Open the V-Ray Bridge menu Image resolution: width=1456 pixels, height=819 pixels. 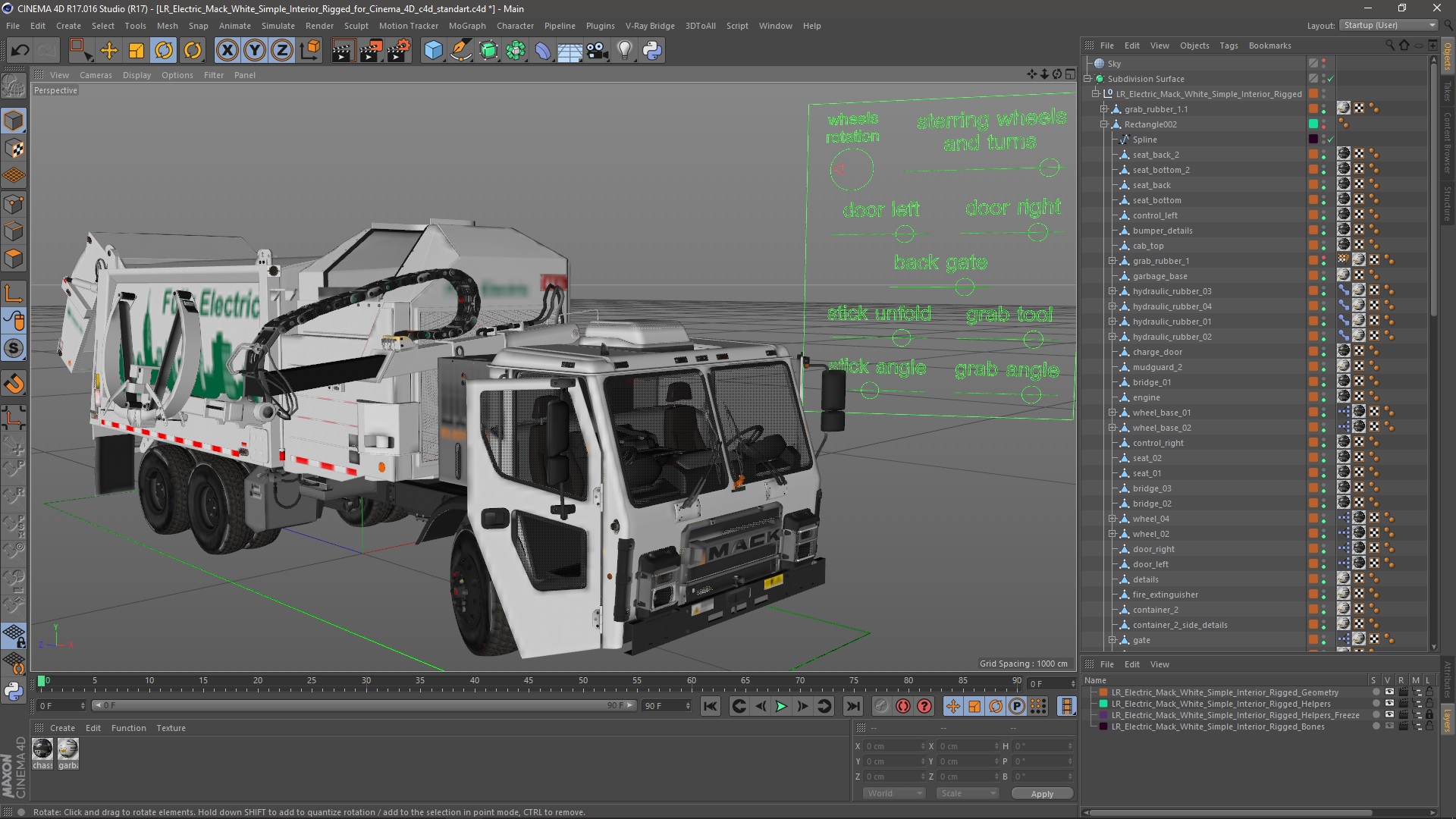[x=650, y=26]
